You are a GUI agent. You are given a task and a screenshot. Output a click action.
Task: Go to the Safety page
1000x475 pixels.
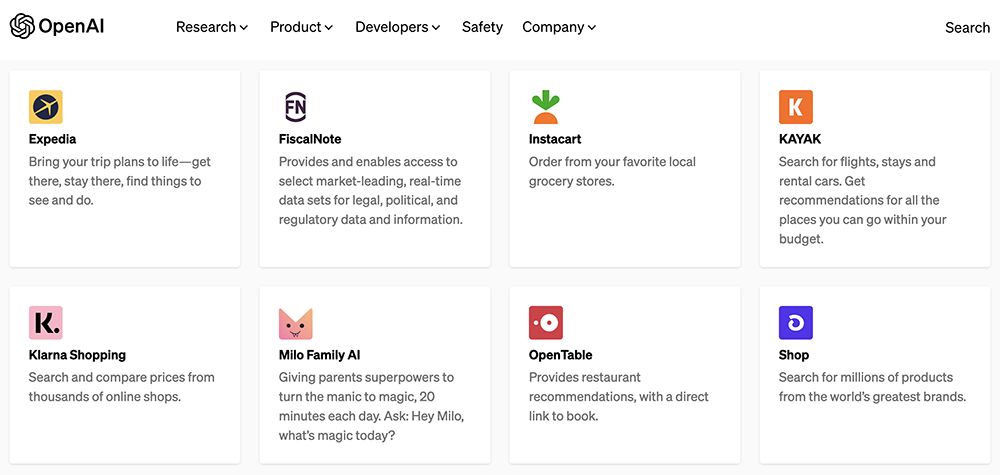tap(482, 27)
